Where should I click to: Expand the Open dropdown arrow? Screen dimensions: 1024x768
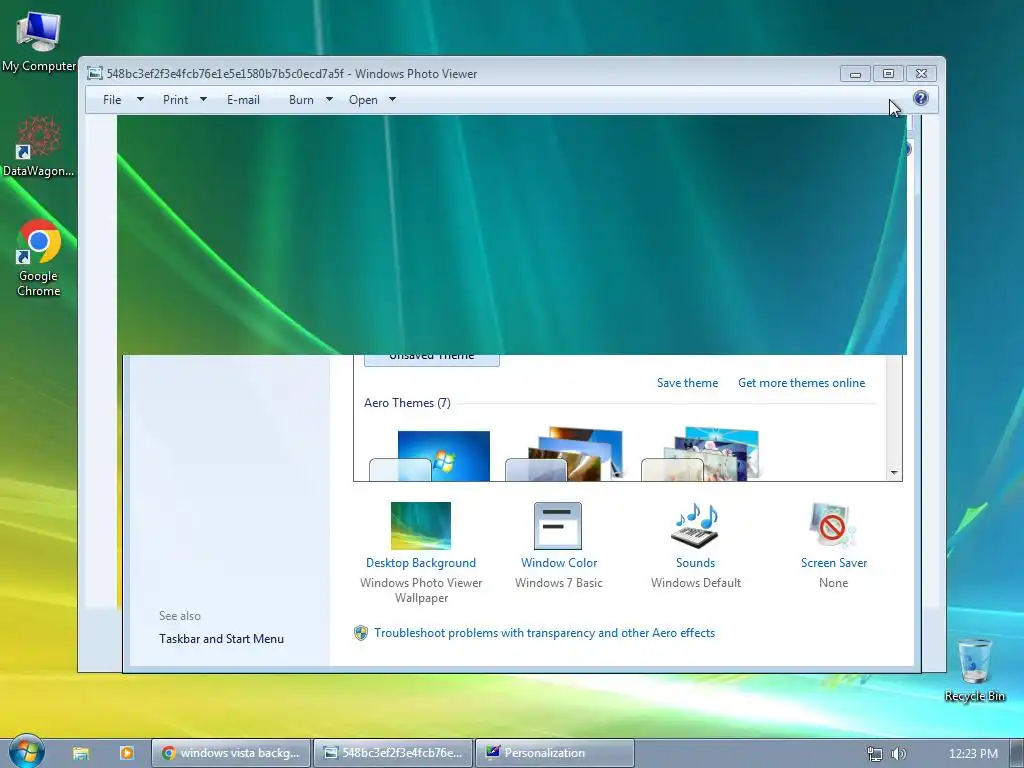[x=392, y=99]
